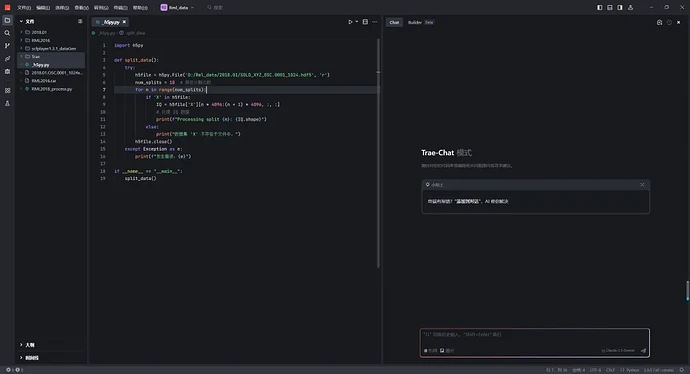Split the editor with the layout icon
The image size is (690, 374).
click(x=365, y=22)
